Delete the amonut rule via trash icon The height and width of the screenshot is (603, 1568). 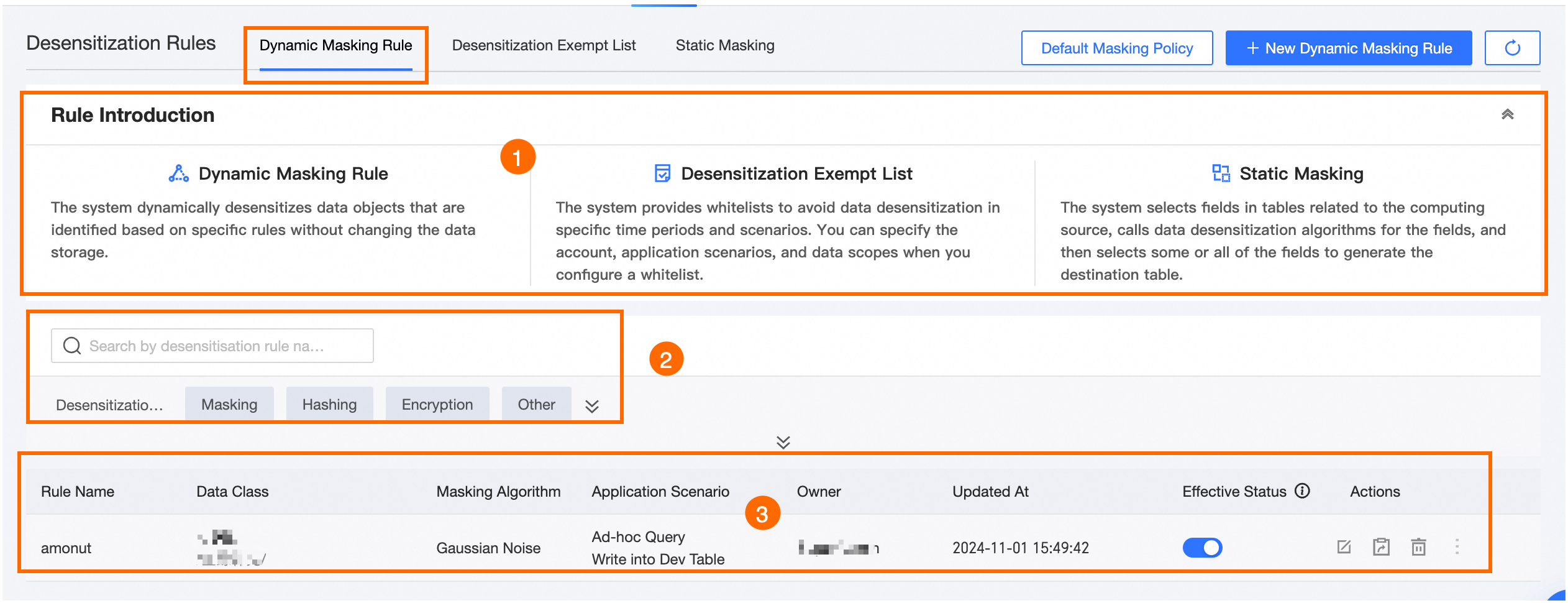pyautogui.click(x=1418, y=547)
